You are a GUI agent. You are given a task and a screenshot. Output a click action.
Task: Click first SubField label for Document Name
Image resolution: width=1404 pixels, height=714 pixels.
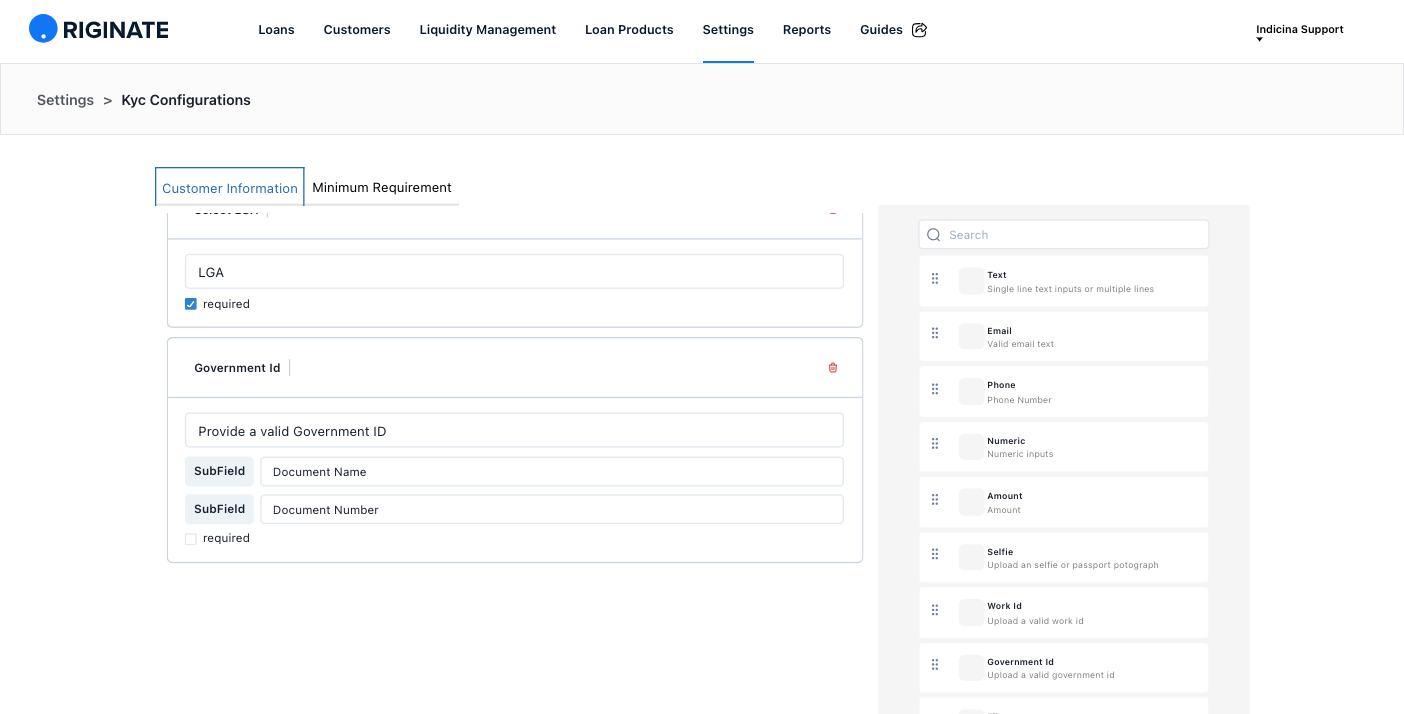pyautogui.click(x=220, y=471)
